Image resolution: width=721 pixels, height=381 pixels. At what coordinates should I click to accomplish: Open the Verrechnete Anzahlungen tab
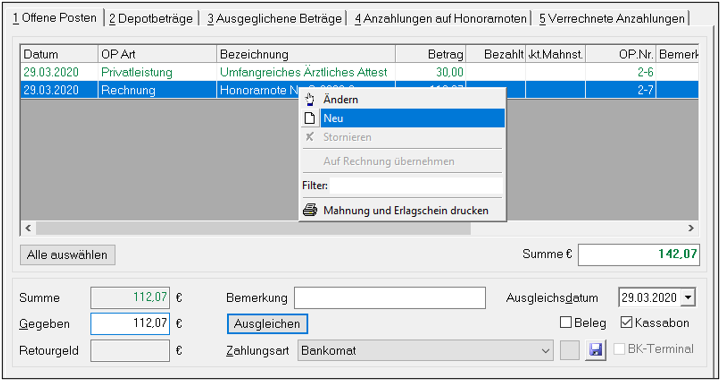(612, 19)
